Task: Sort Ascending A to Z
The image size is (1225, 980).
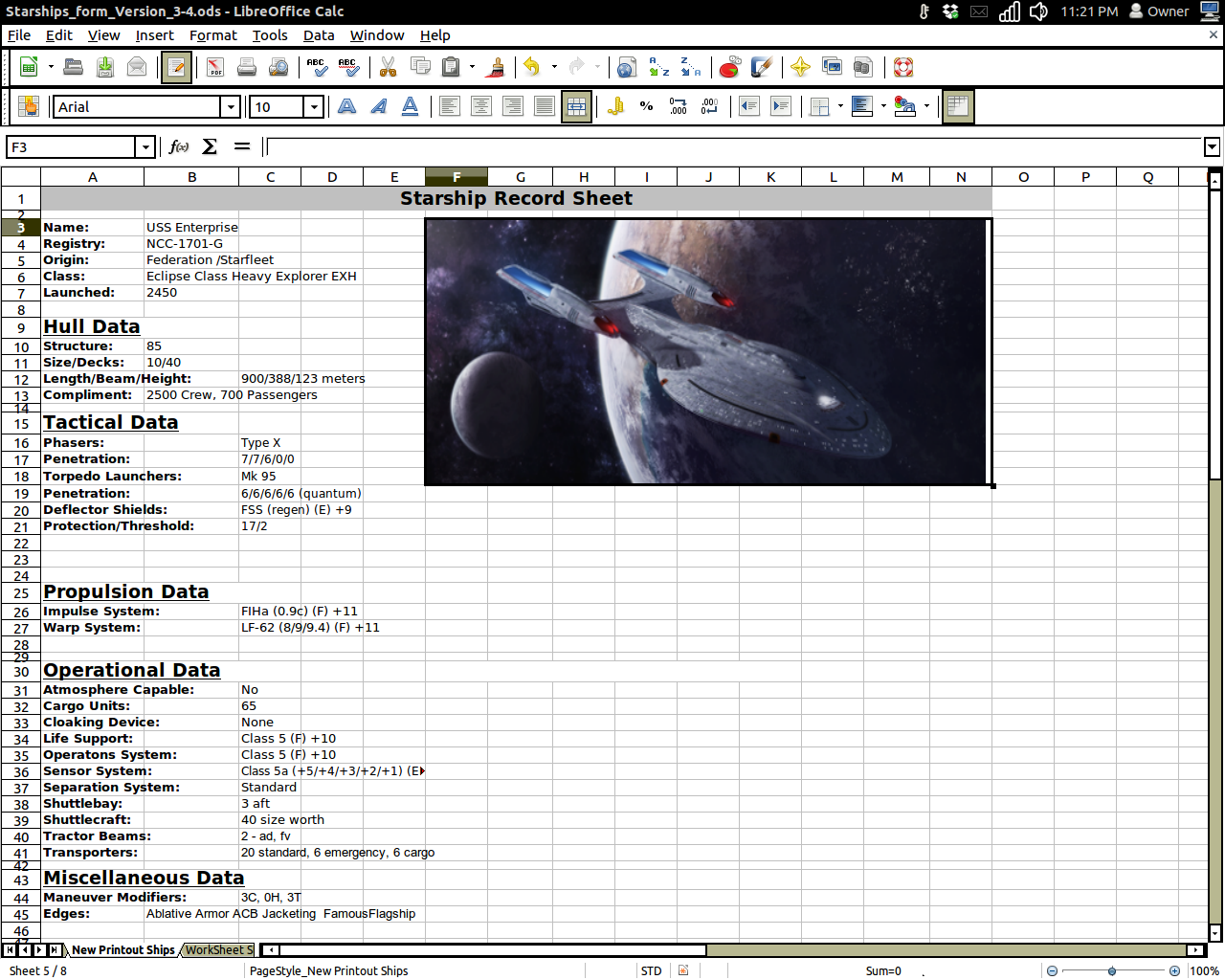Action: 658,67
